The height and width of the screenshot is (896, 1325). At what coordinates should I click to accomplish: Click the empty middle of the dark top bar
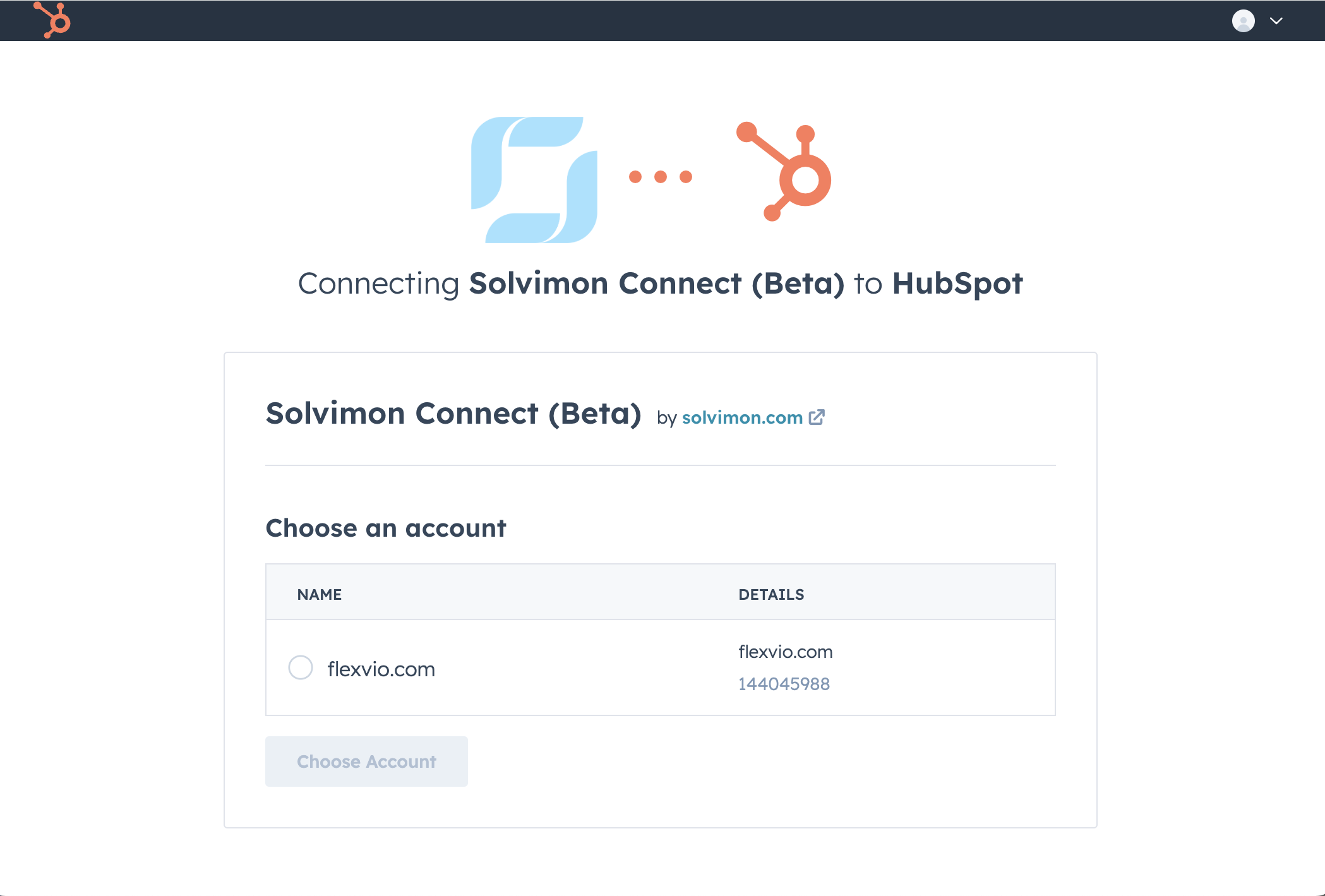632,21
